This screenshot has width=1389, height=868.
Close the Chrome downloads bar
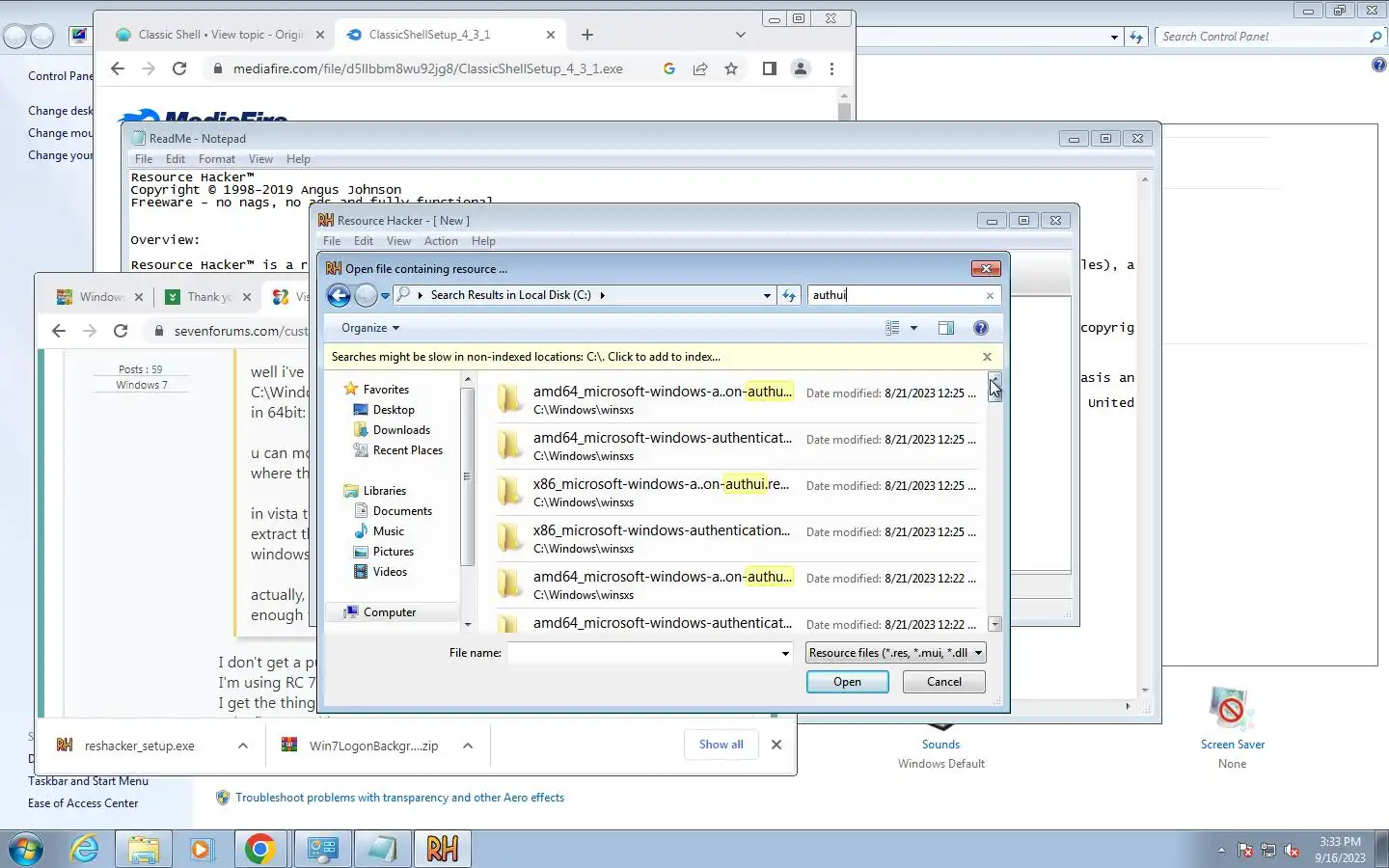776,745
